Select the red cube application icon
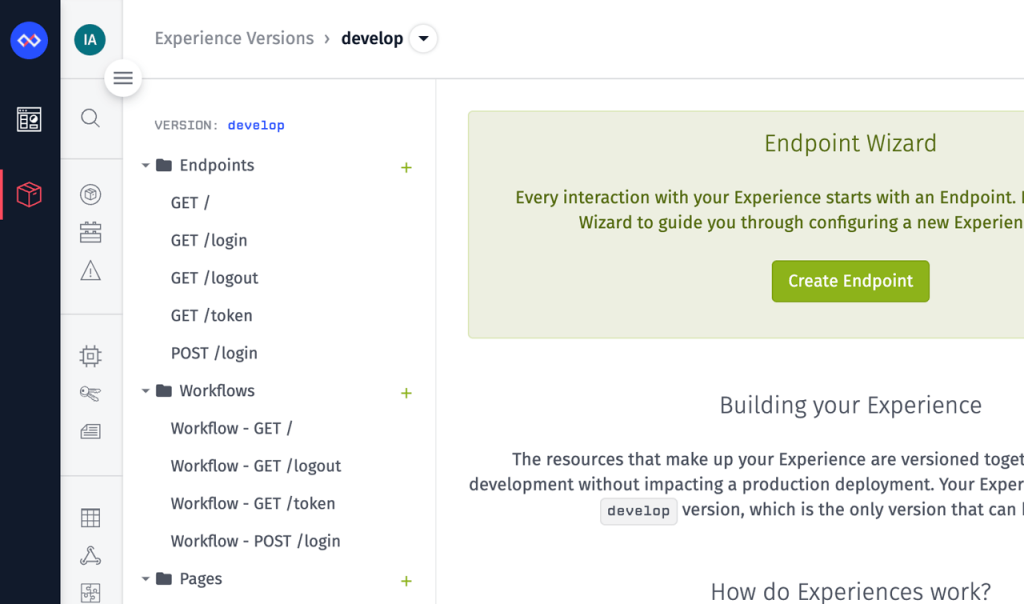The width and height of the screenshot is (1024, 604). 29,194
